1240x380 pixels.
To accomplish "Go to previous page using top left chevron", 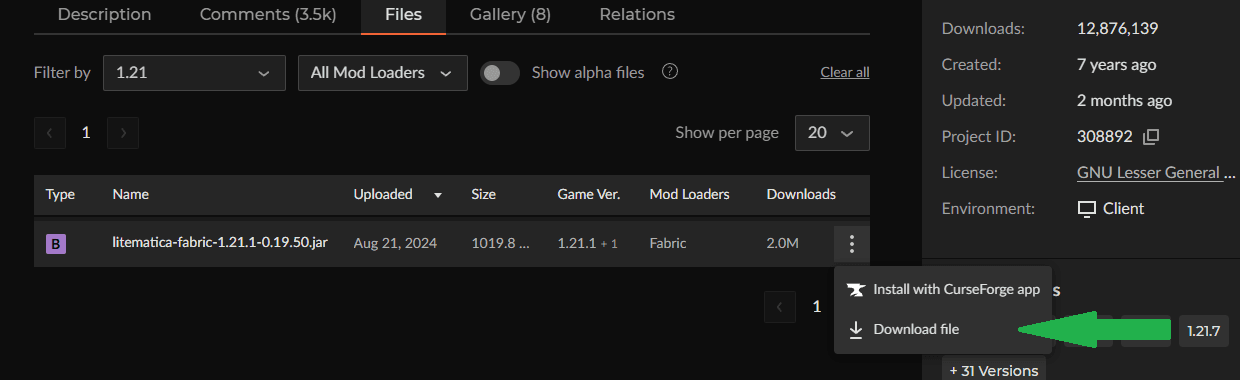I will tap(50, 133).
